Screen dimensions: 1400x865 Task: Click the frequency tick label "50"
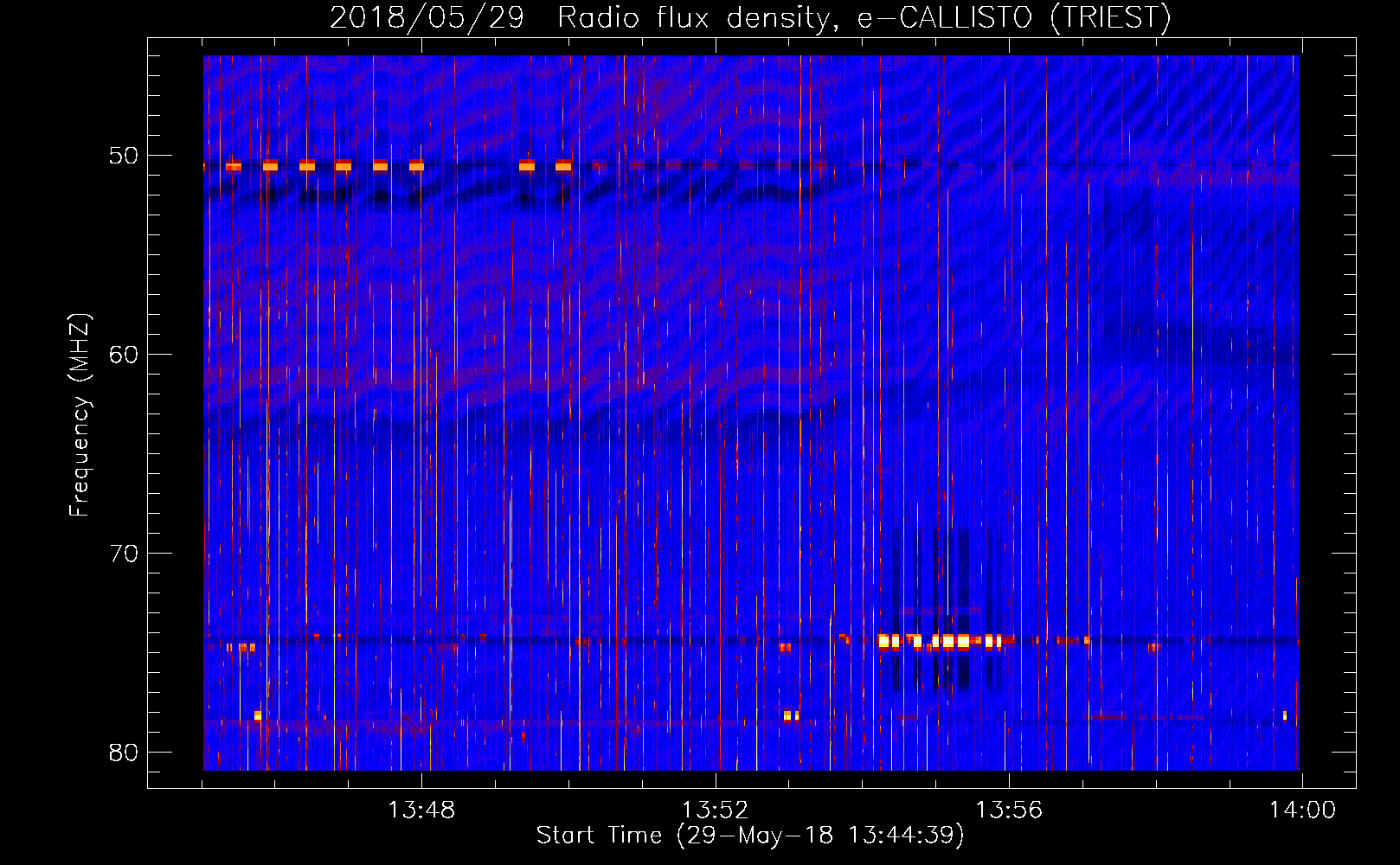point(124,156)
